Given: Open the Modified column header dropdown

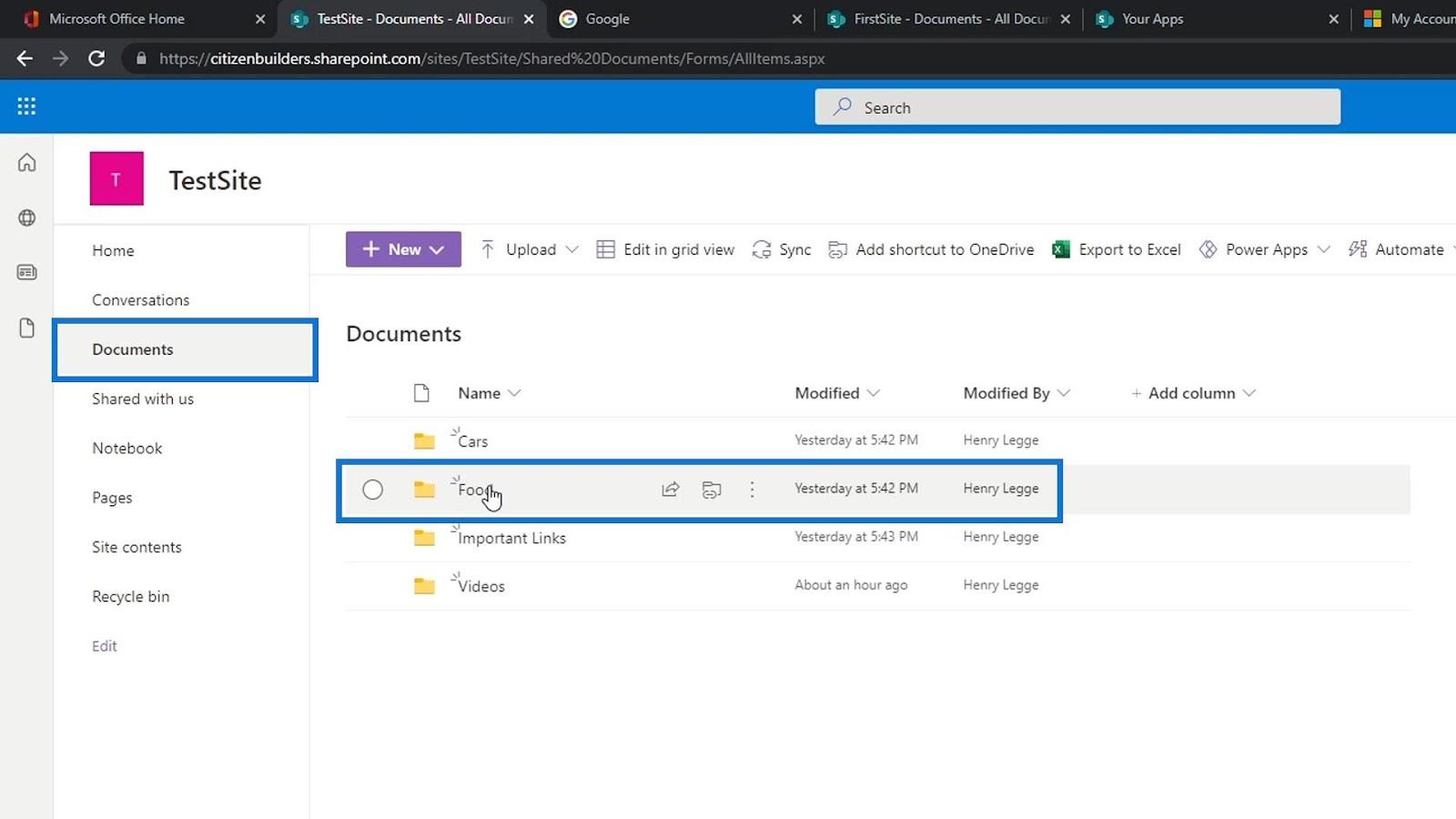Looking at the screenshot, I should tap(837, 393).
